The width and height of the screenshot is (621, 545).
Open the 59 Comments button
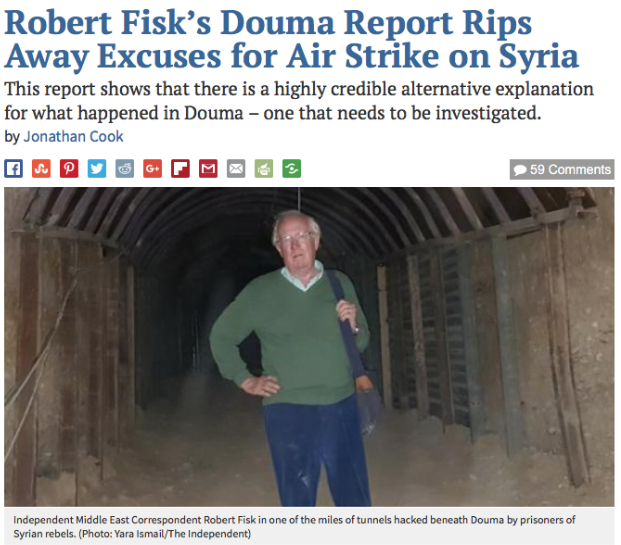(x=562, y=170)
